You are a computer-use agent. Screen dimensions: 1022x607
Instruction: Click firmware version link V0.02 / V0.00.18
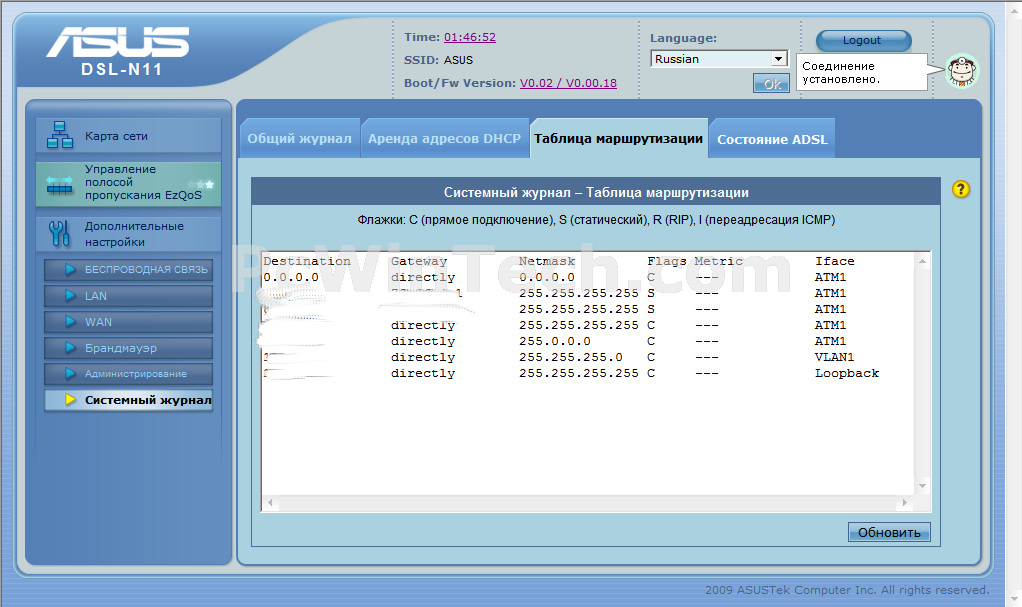[568, 83]
